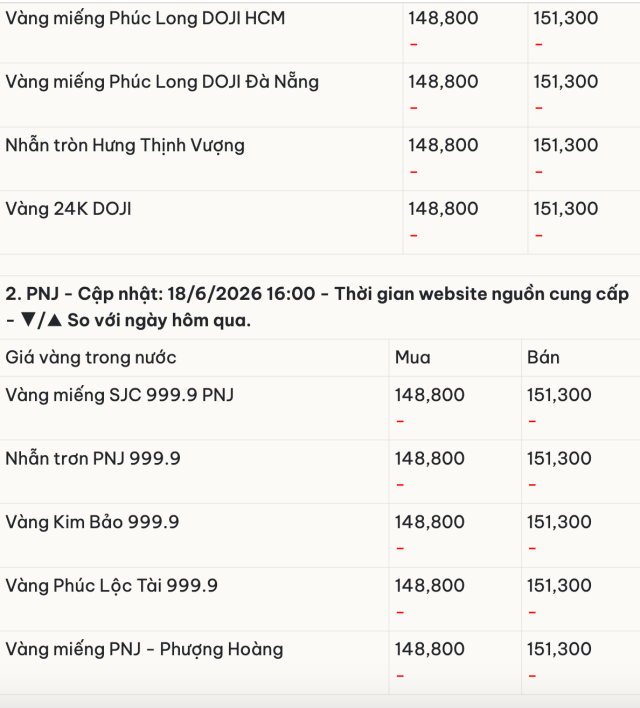Click the Vàng 24K DOJI label
This screenshot has width=640, height=708.
(68, 209)
